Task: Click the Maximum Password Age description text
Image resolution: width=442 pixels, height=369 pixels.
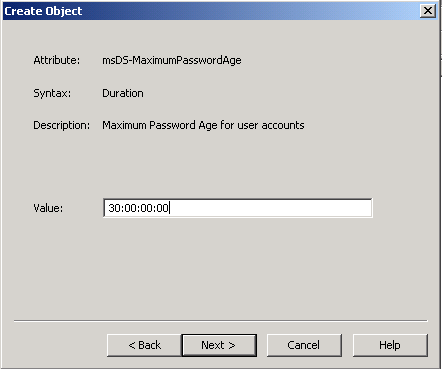Action: (203, 125)
